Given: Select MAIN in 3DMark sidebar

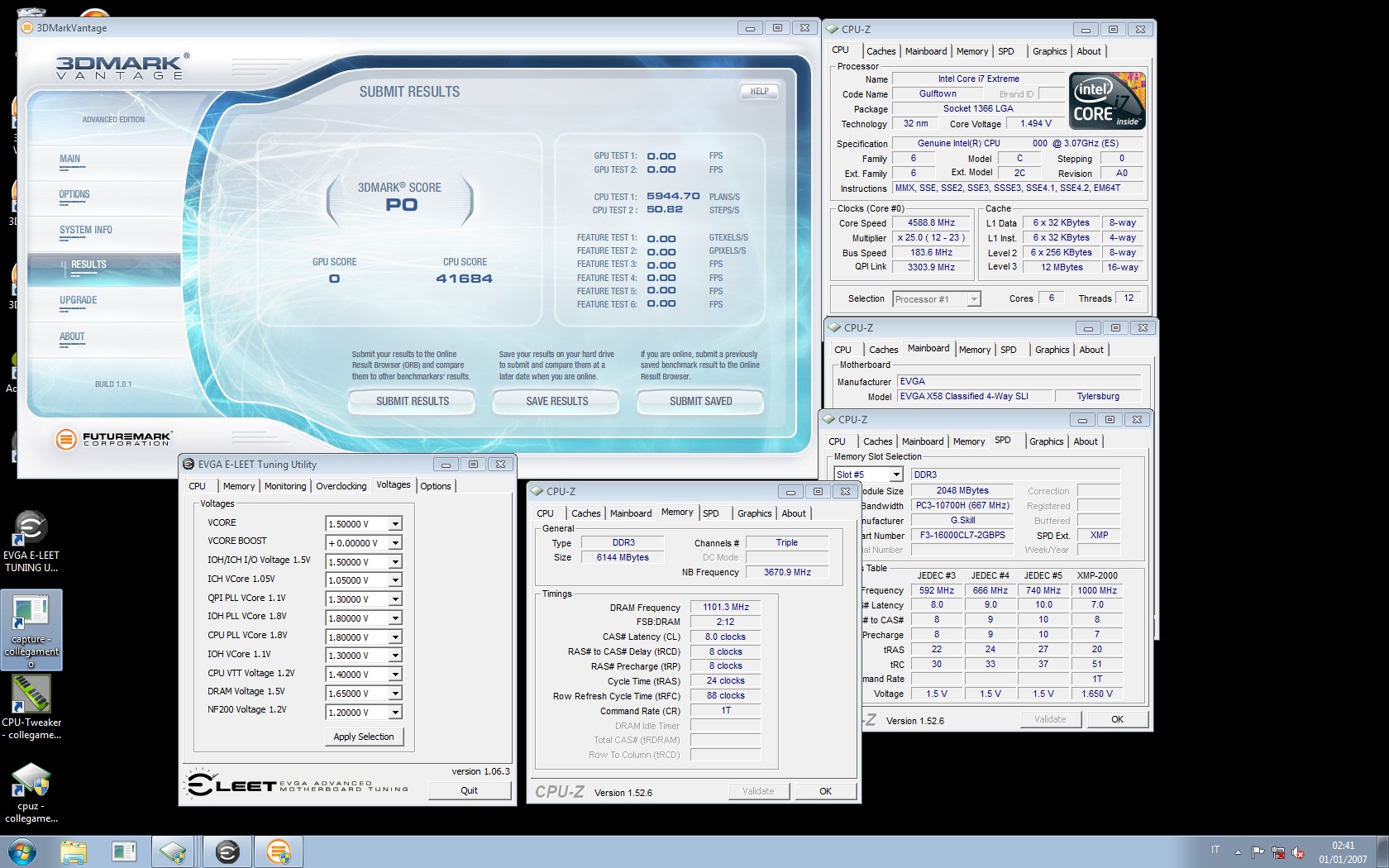Looking at the screenshot, I should click(70, 160).
